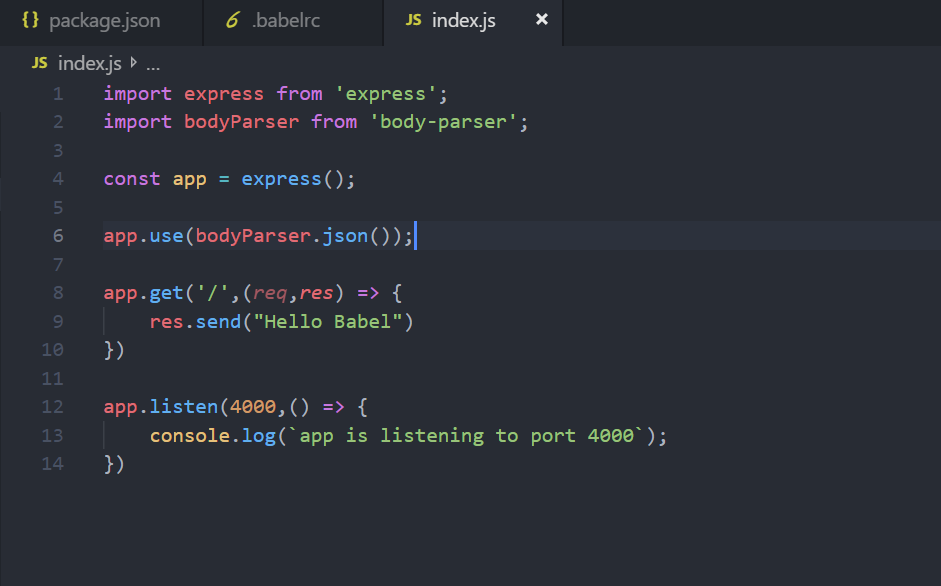The image size is (941, 586).
Task: Select line number 6 in the gutter
Action: pos(58,236)
